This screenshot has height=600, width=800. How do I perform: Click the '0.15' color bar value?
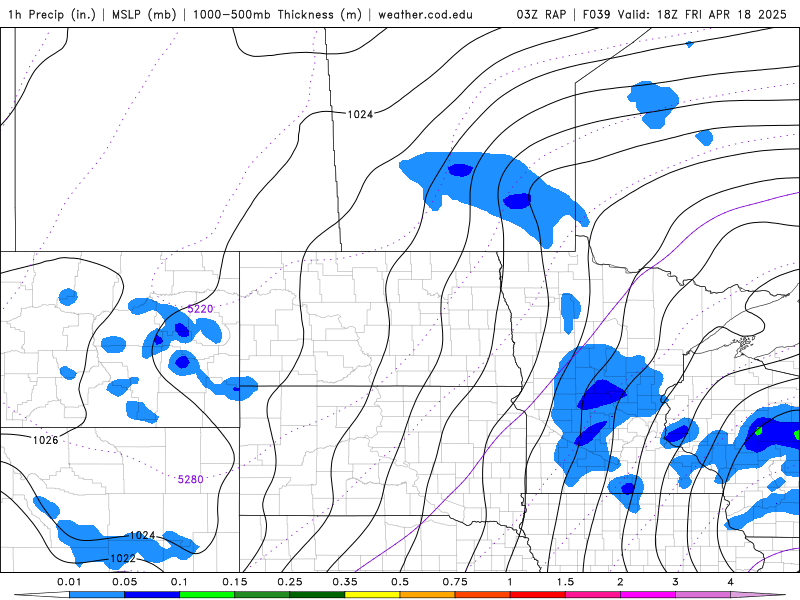click(x=235, y=582)
